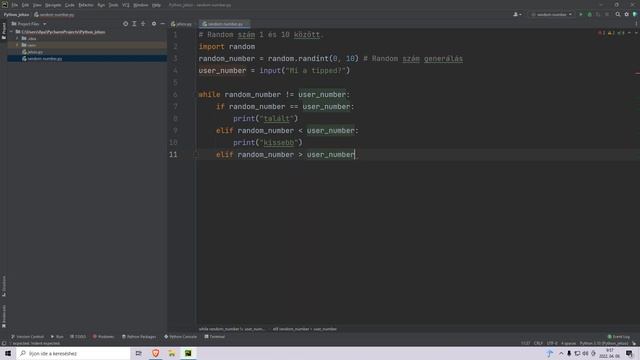Screen dimensions: 640x360
Task: Open the Project side tool window tab
Action: tap(4, 31)
